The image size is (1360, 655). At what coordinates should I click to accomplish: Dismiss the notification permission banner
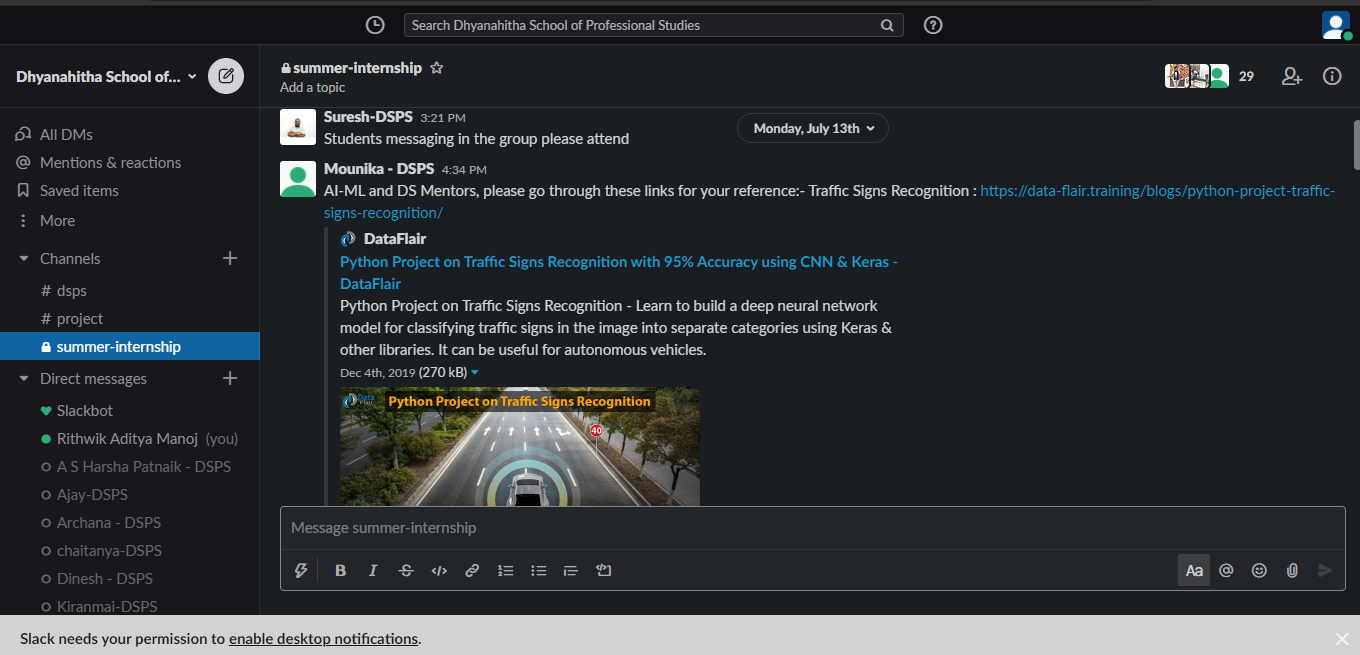point(1342,639)
